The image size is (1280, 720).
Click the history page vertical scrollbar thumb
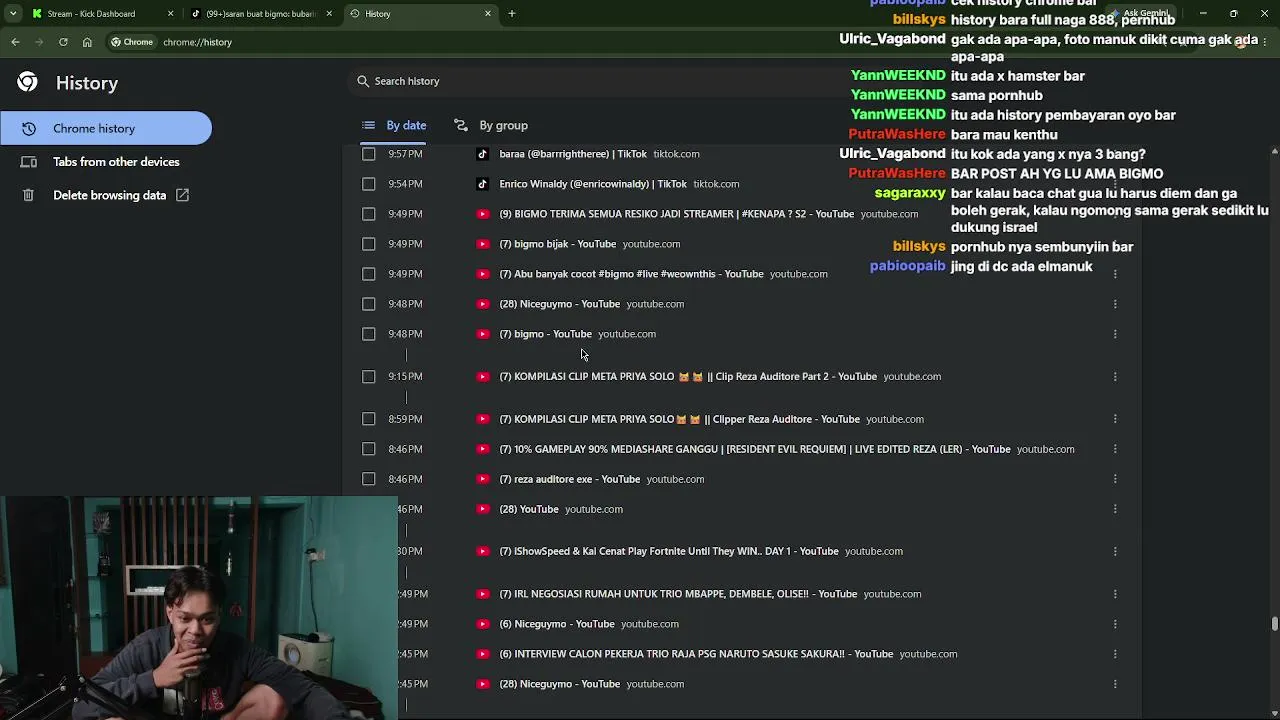coord(1274,624)
